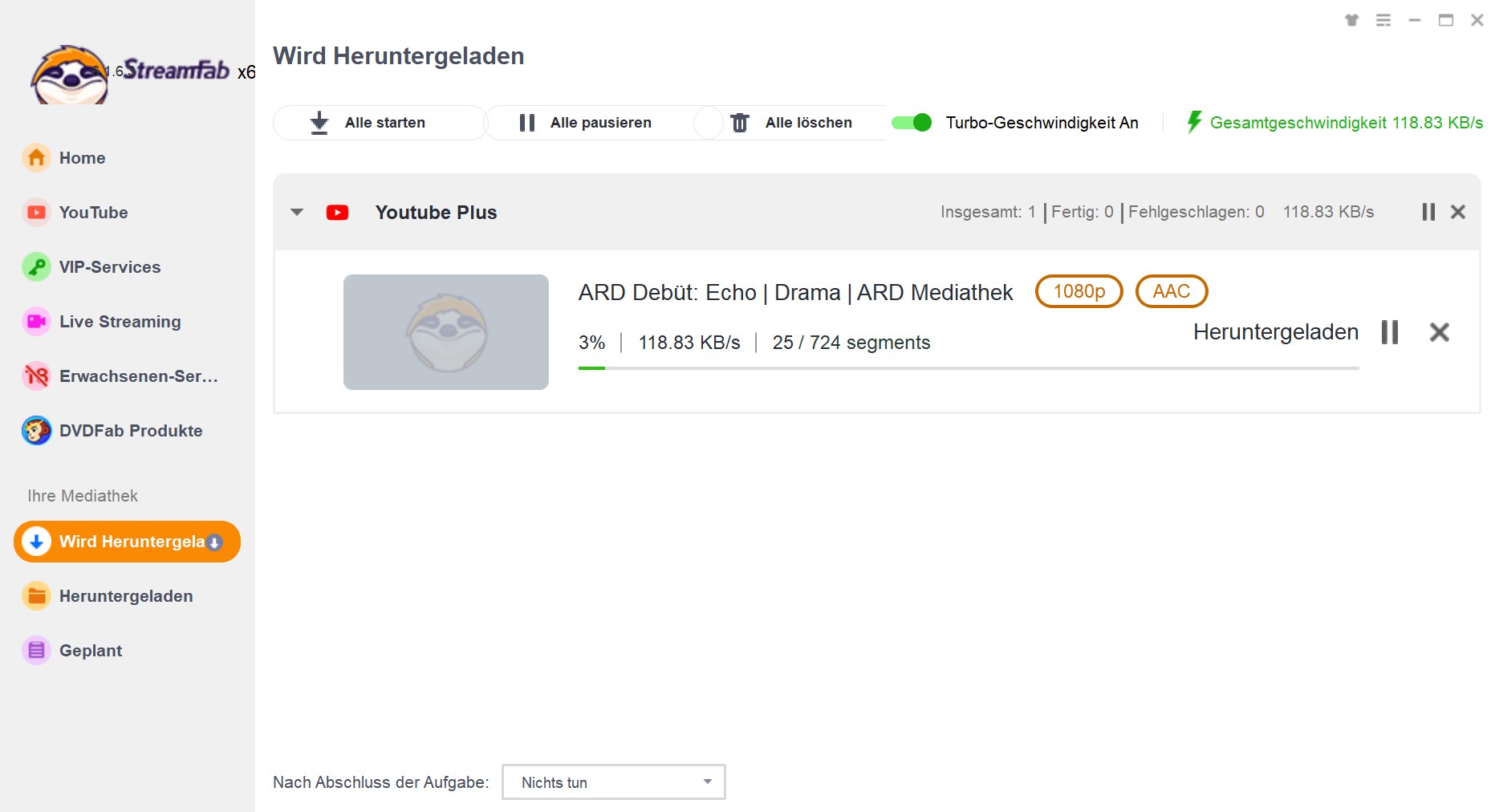This screenshot has height=812, width=1499.
Task: Click the AAC audio badge
Action: tap(1172, 291)
